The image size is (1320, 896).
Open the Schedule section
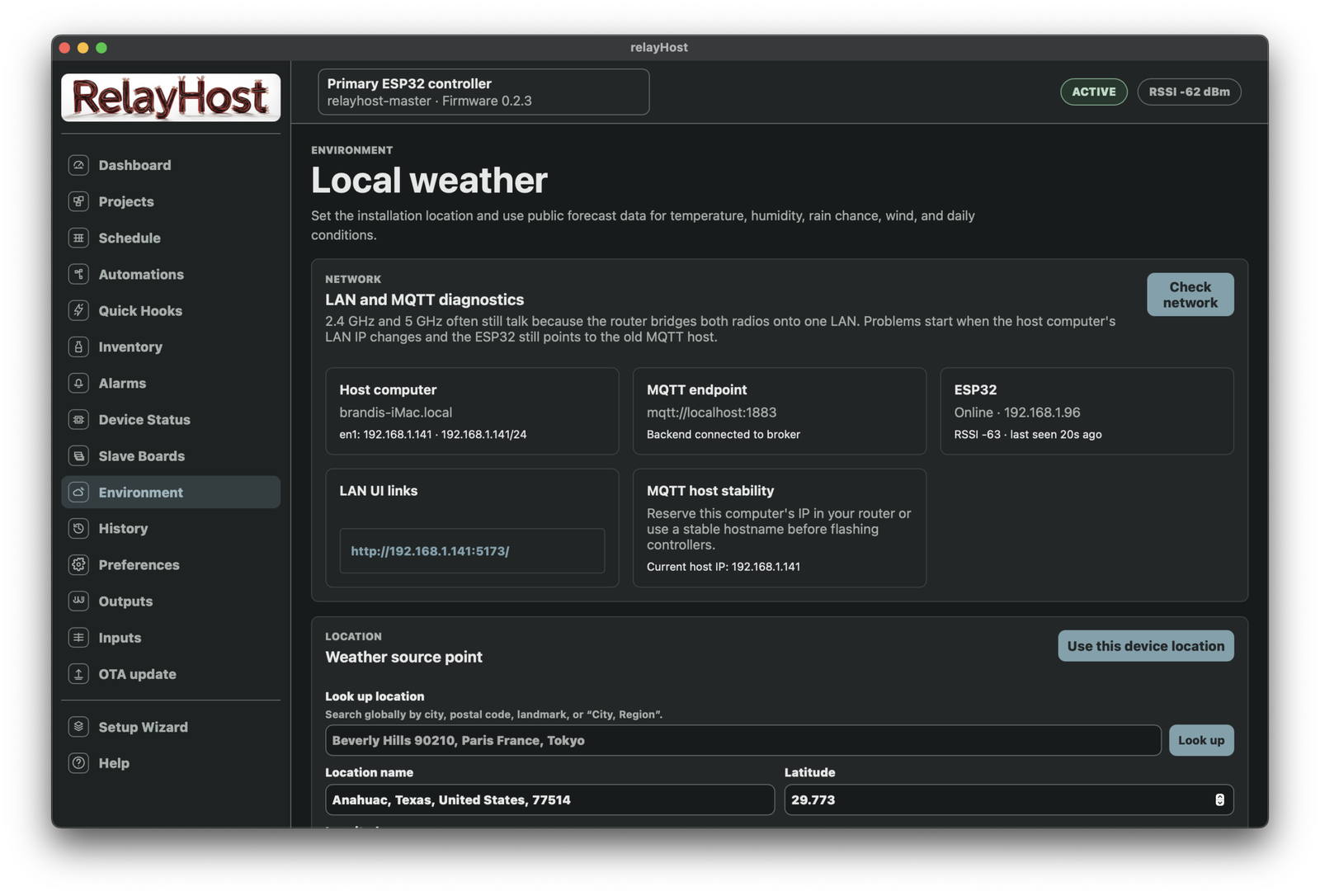pyautogui.click(x=171, y=238)
